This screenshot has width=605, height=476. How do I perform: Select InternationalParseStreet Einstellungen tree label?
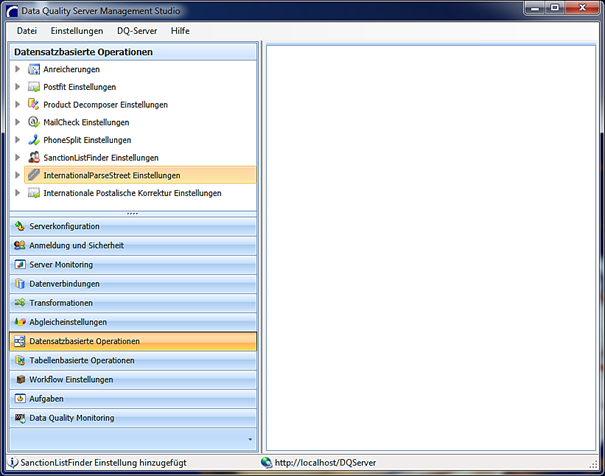click(x=112, y=176)
